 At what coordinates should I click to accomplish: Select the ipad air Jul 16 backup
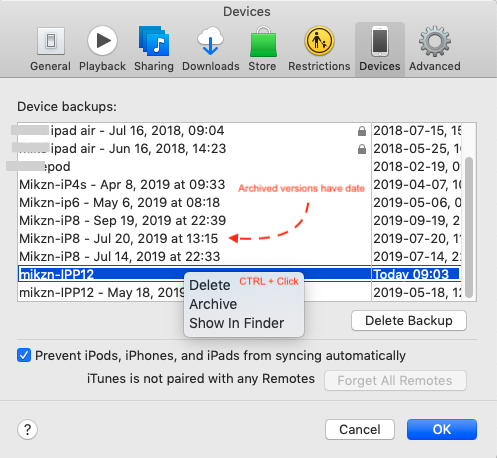(194, 130)
